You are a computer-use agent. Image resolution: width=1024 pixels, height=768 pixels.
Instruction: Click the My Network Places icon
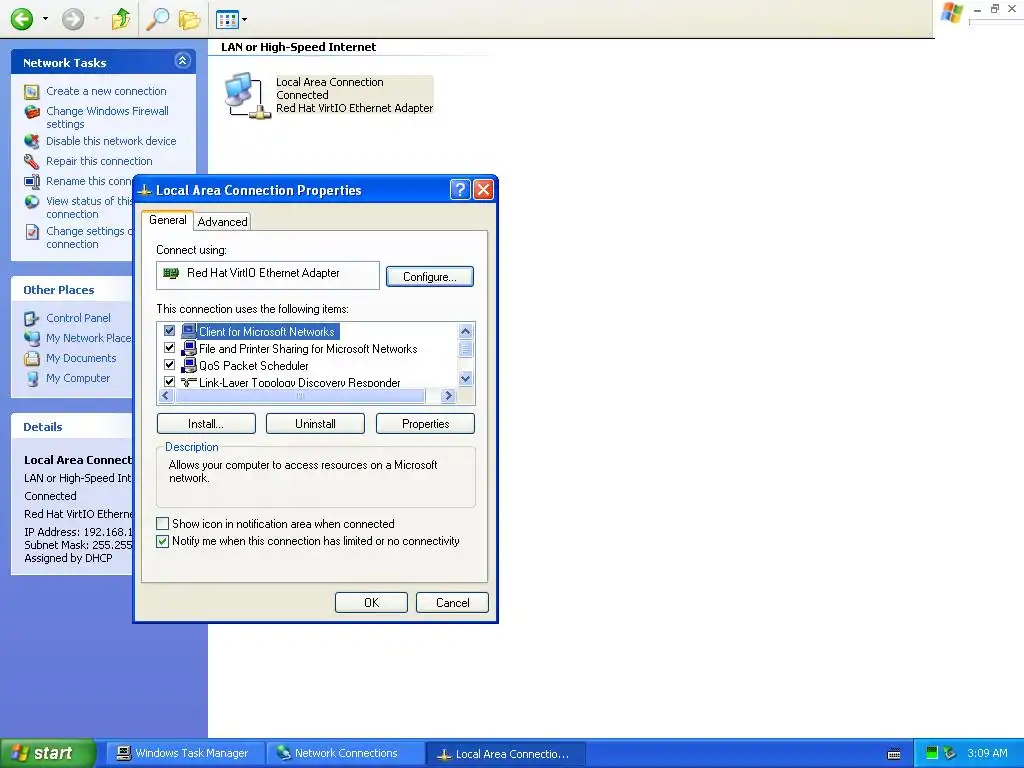(x=31, y=338)
